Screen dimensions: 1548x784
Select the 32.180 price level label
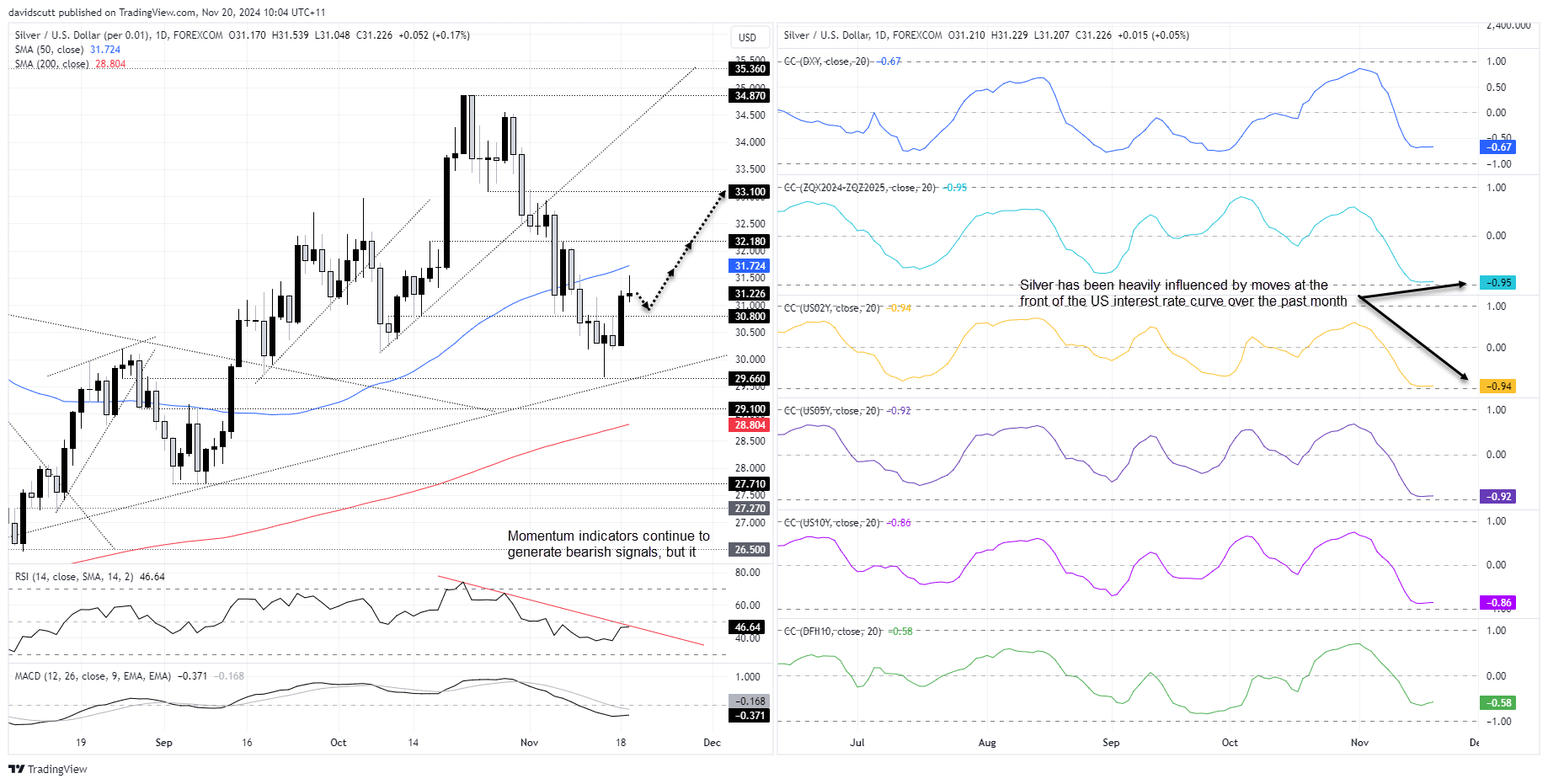750,242
